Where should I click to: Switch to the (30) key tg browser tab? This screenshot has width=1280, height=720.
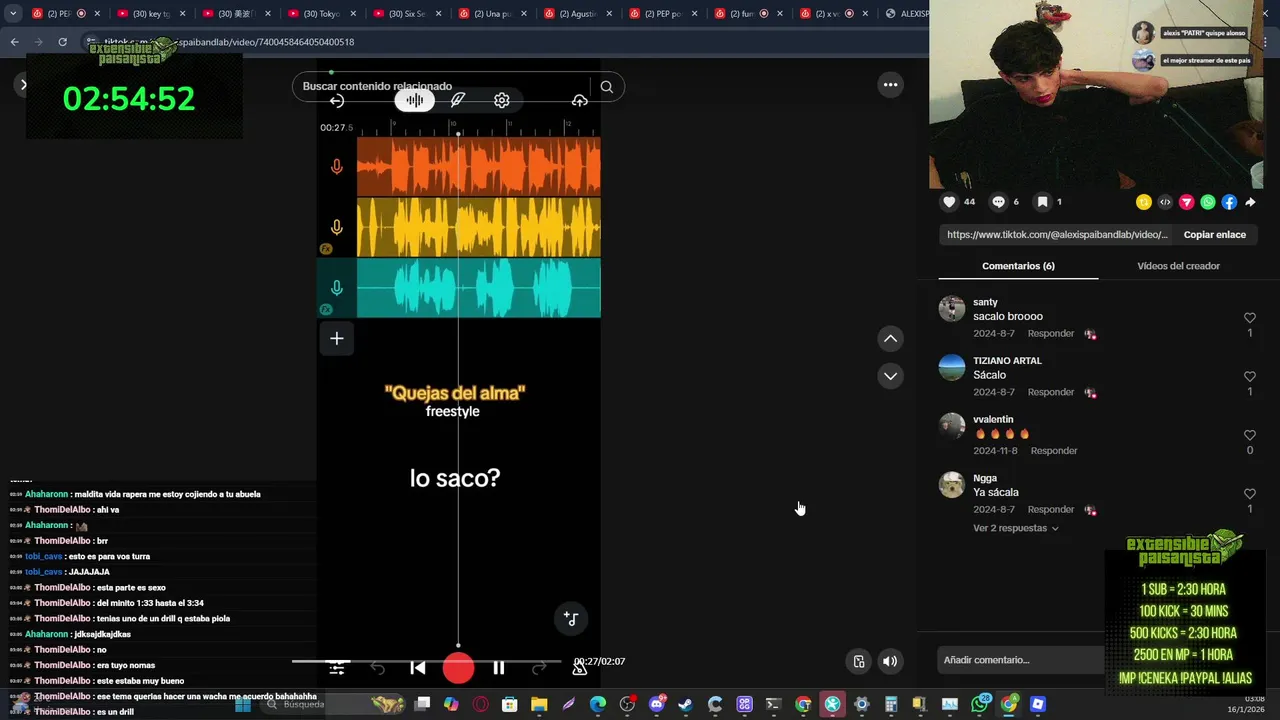pyautogui.click(x=152, y=14)
